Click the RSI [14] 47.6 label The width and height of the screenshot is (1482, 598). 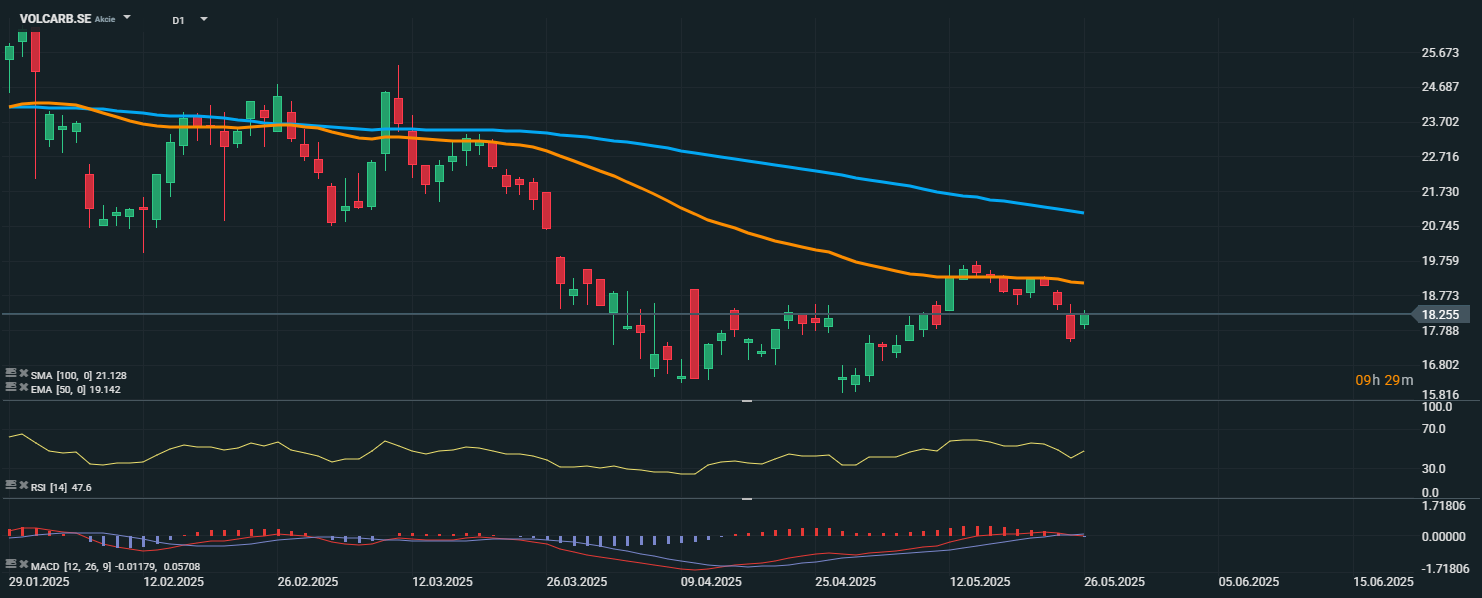click(61, 487)
